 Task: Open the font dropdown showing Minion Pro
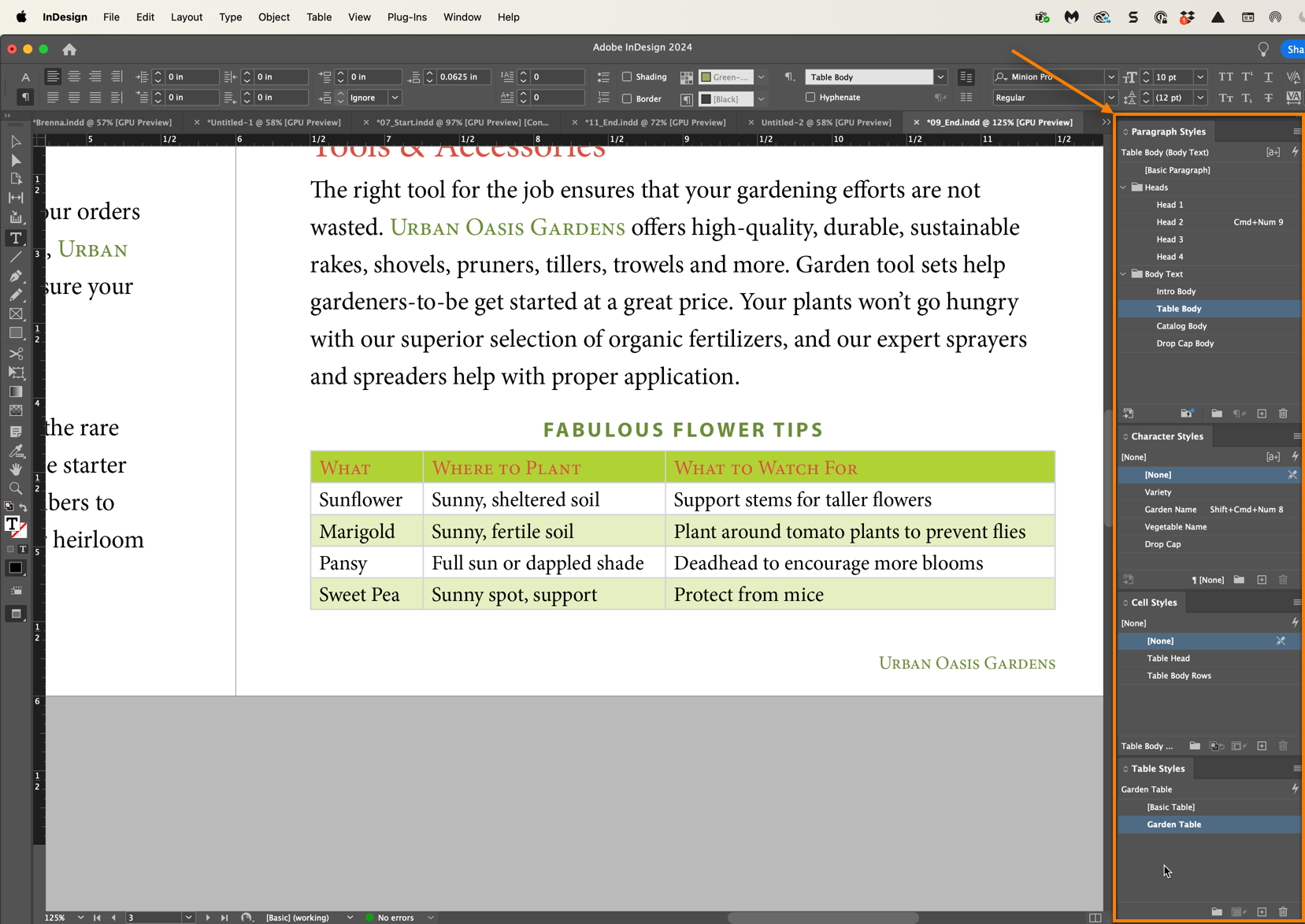pyautogui.click(x=1110, y=76)
